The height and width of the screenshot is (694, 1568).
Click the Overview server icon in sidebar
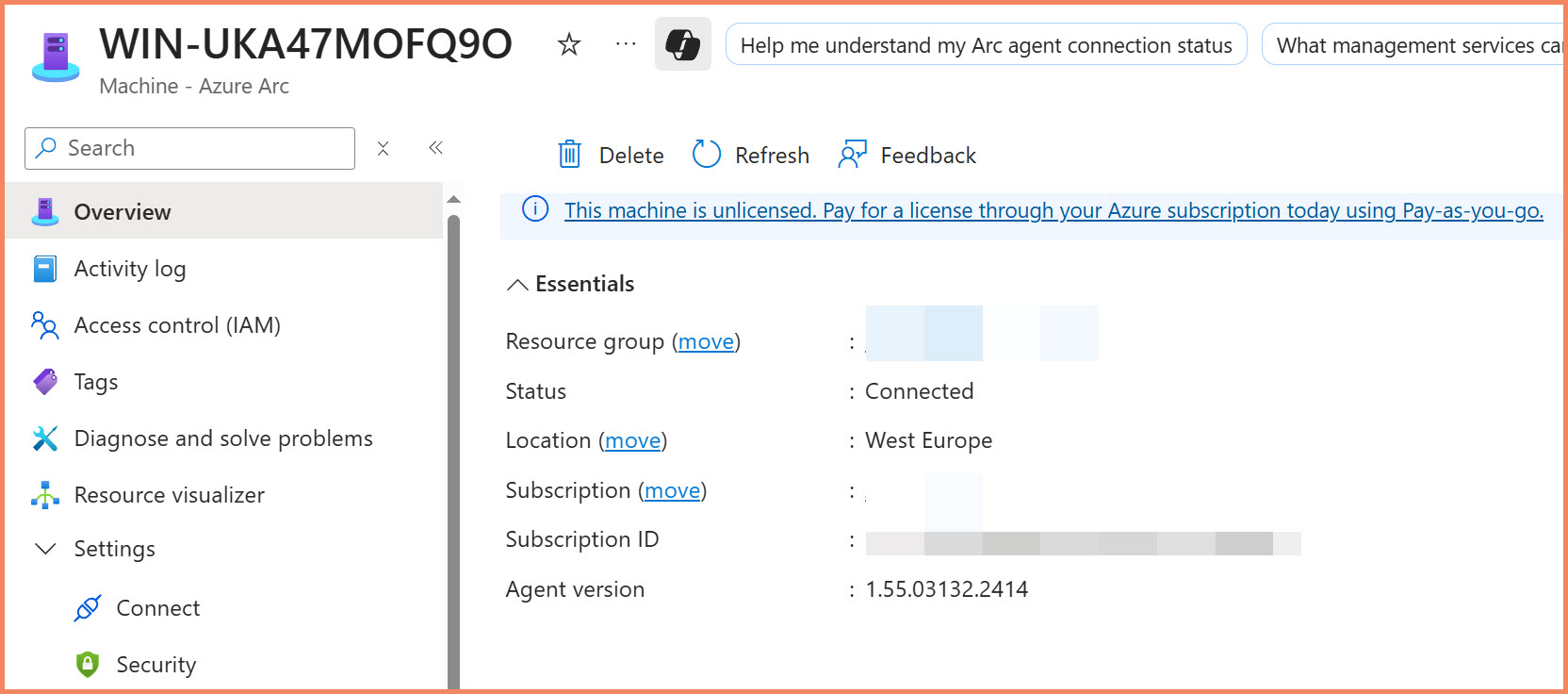pos(44,211)
